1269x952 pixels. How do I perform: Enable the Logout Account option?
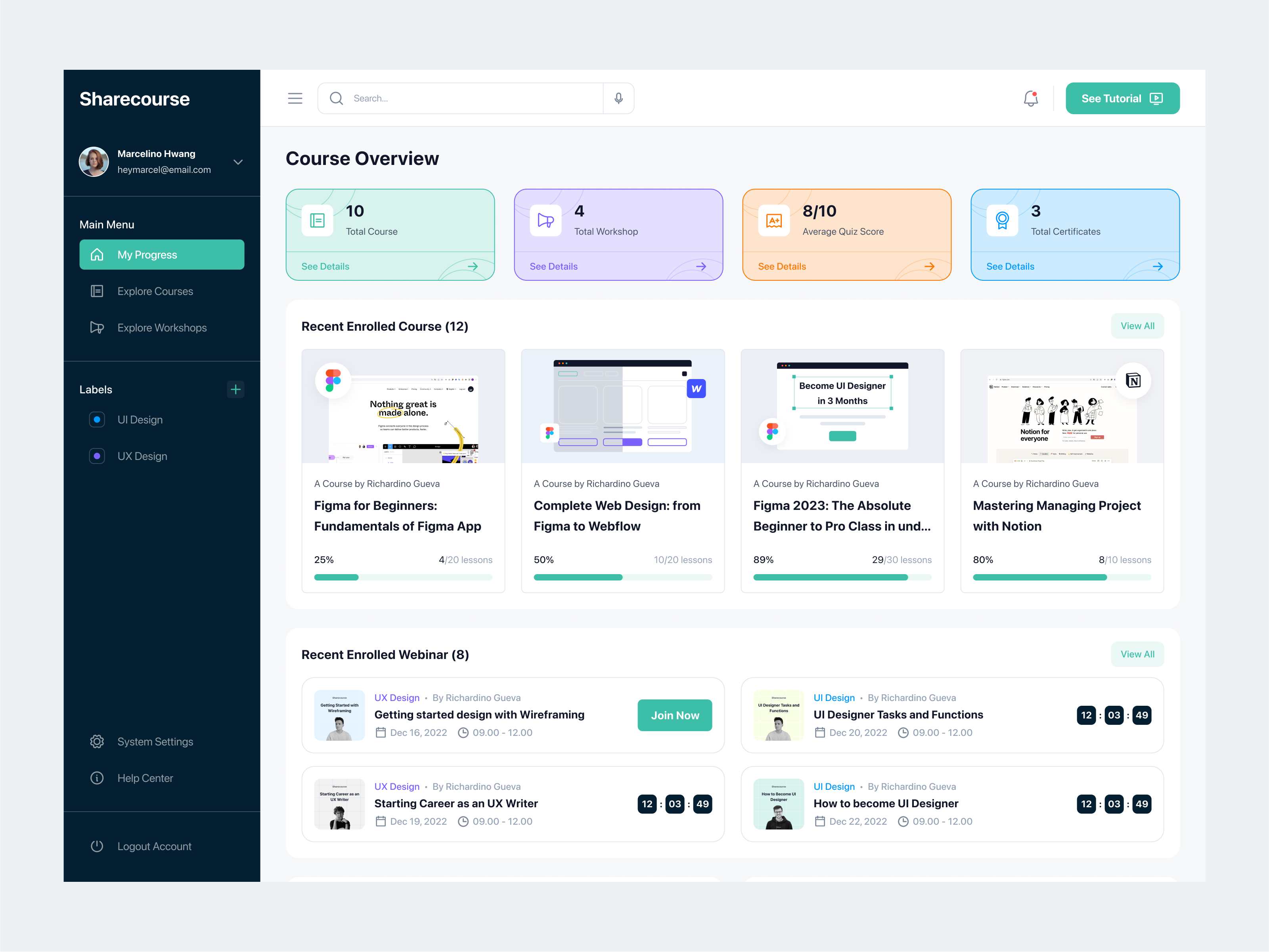[154, 845]
